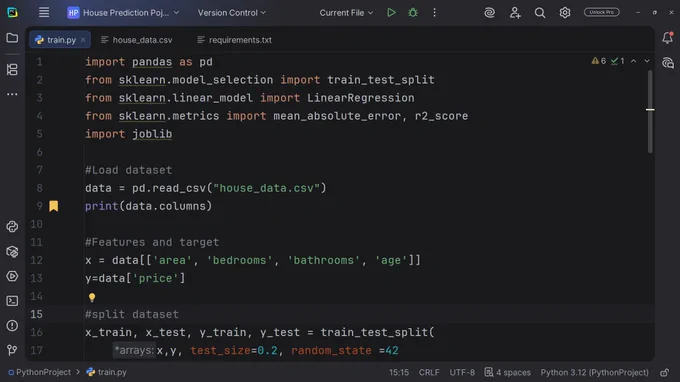Click line number 15 in the gutter
Image resolution: width=680 pixels, height=382 pixels.
pos(36,314)
